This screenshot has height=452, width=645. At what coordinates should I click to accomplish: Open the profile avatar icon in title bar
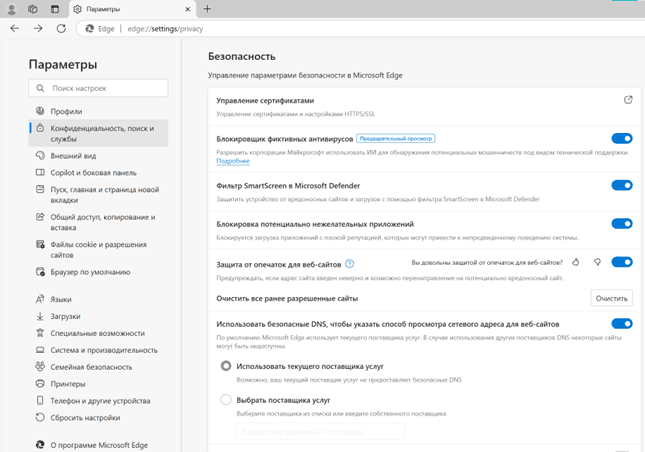click(11, 9)
